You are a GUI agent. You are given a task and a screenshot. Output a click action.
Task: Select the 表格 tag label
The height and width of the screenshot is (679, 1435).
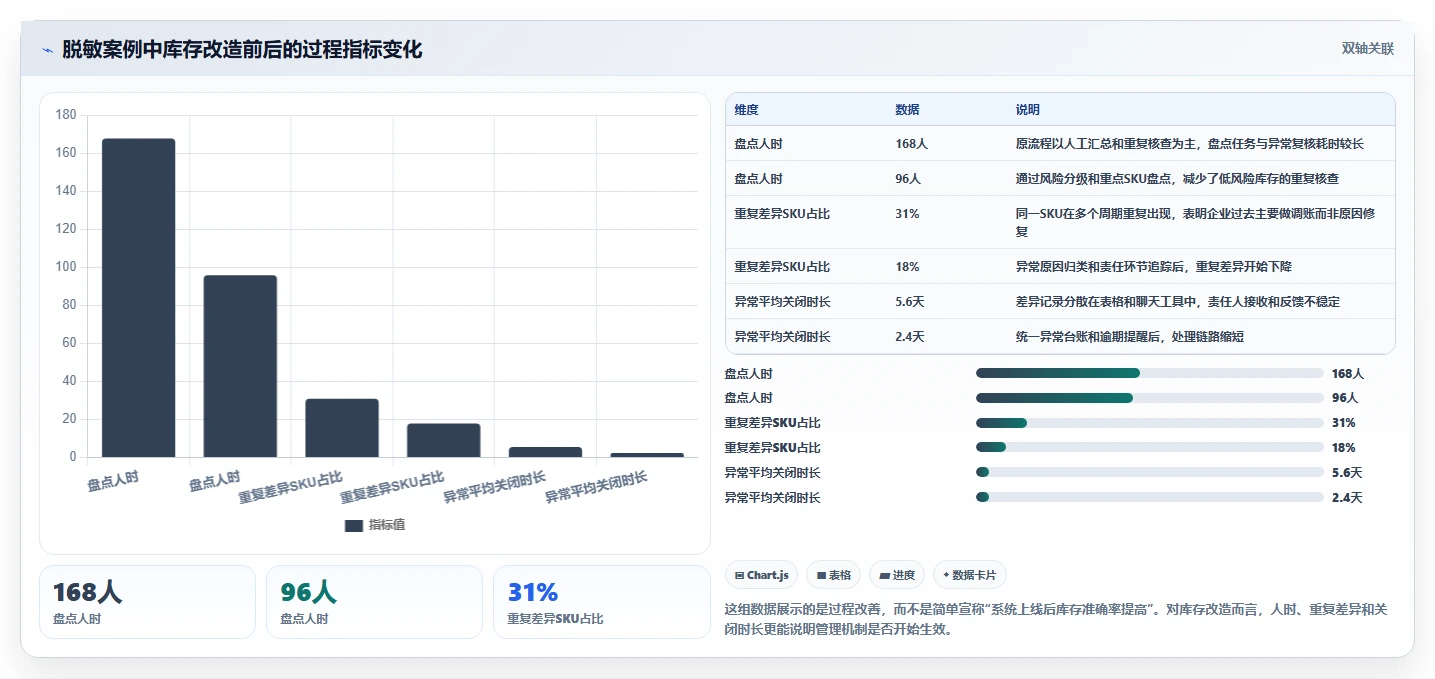click(x=840, y=575)
